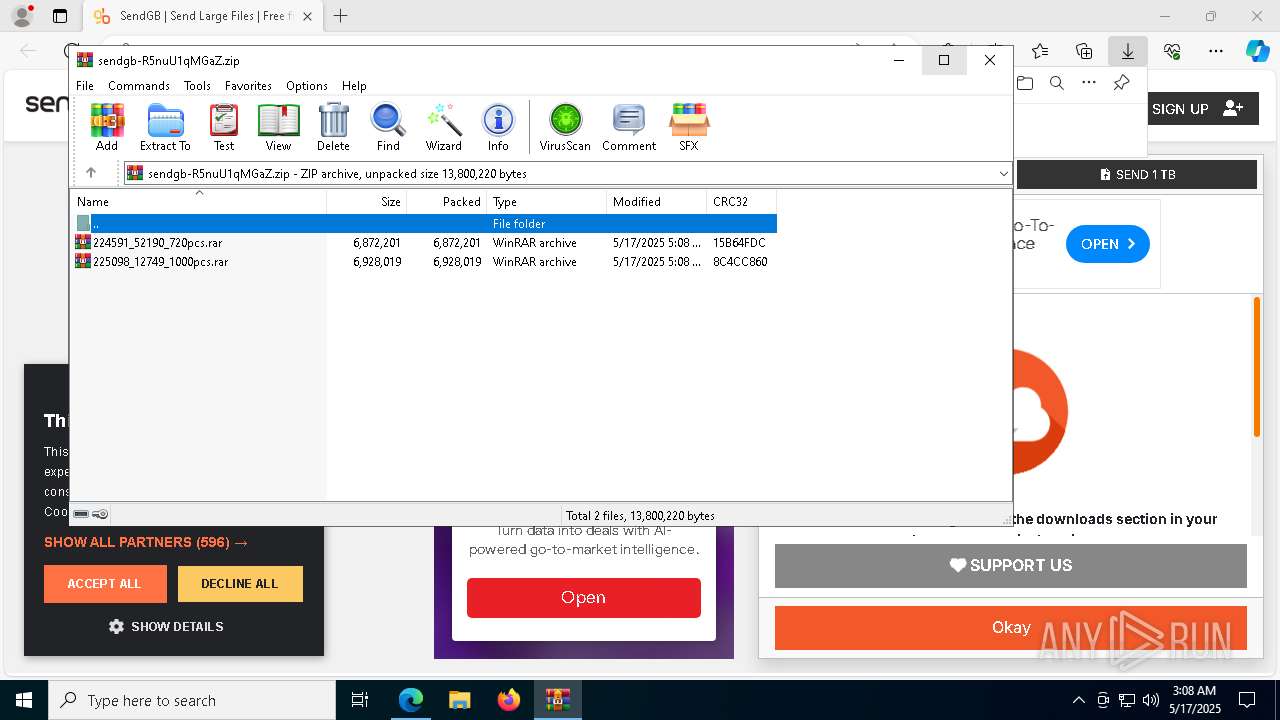Open Windows Start menu

[x=23, y=700]
